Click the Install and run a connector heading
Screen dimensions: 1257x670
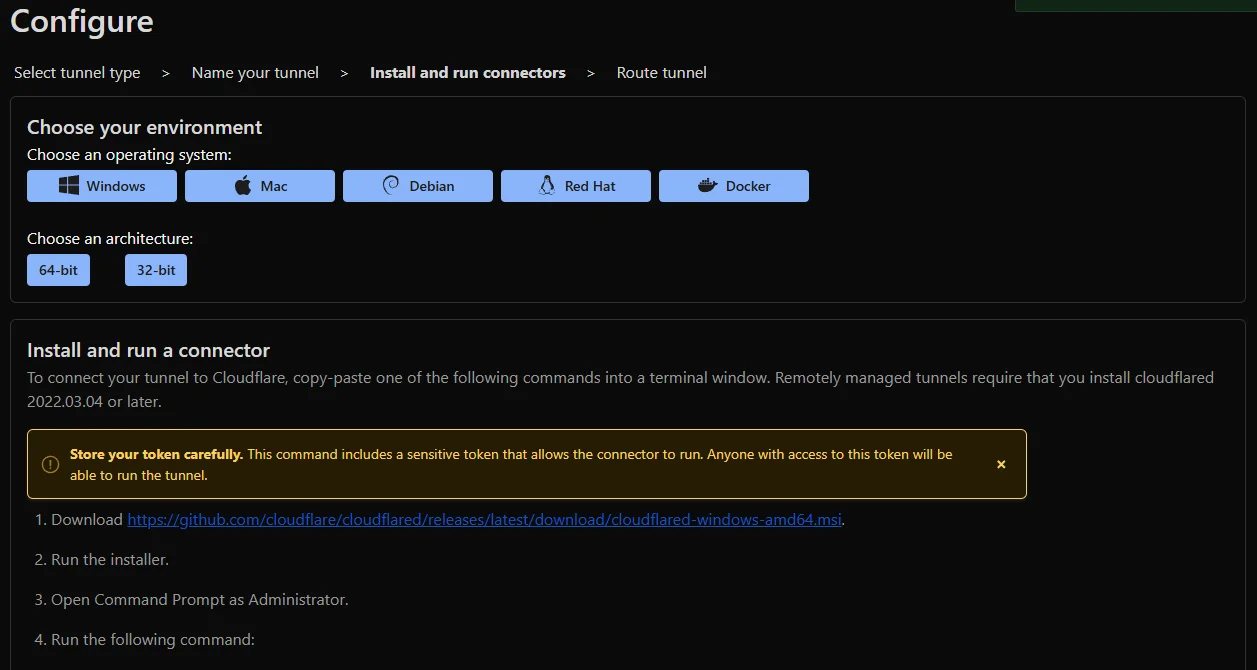pyautogui.click(x=148, y=350)
